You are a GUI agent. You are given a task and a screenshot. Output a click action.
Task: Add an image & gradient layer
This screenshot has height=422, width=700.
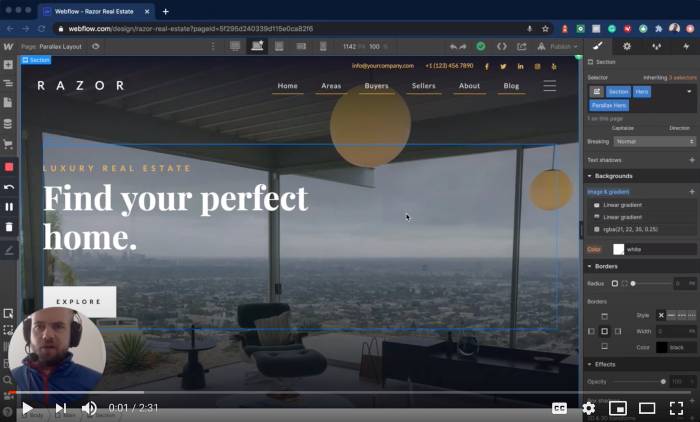(x=692, y=192)
